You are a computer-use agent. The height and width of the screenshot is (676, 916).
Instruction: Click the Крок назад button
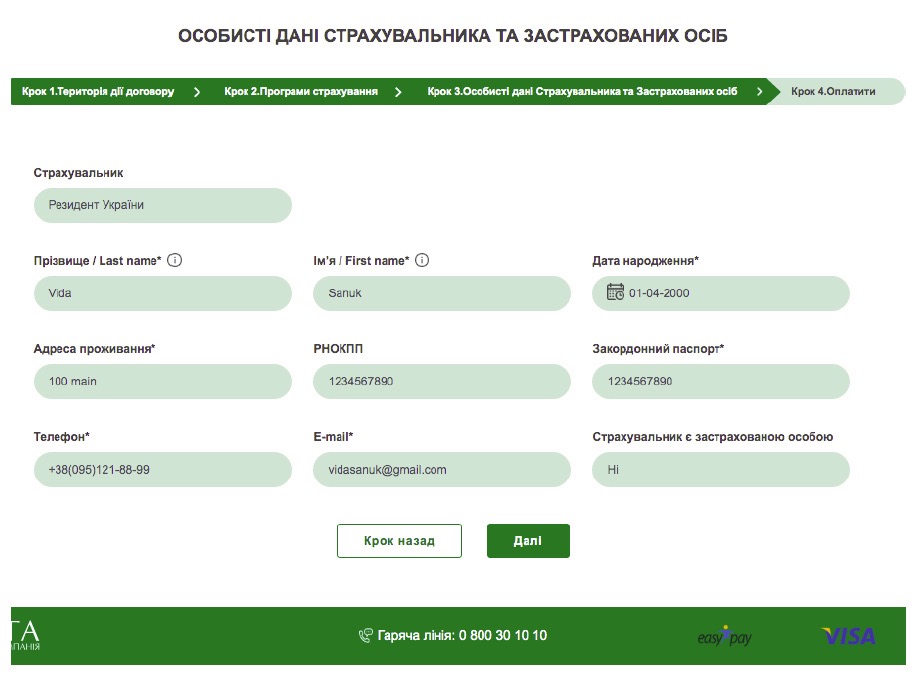coord(399,541)
